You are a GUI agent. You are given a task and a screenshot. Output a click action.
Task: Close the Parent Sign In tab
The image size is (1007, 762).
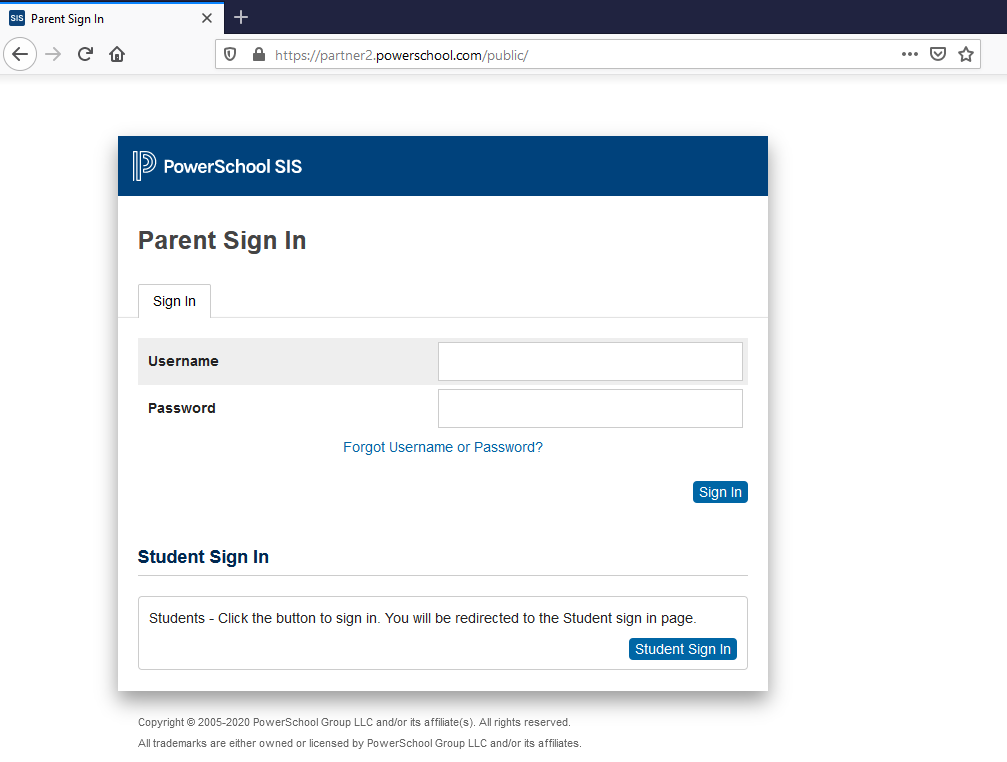(x=207, y=18)
